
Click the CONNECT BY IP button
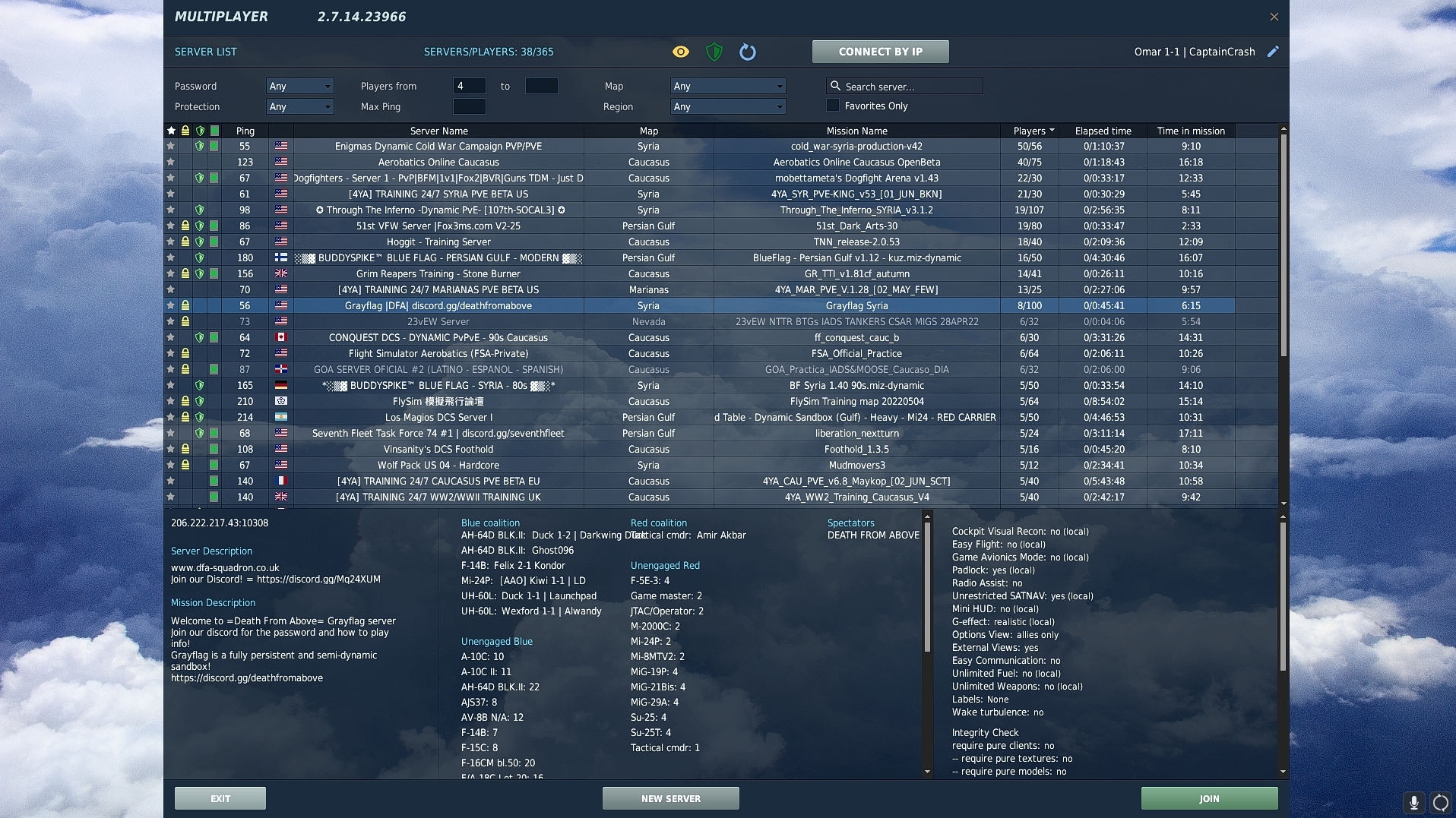point(880,52)
